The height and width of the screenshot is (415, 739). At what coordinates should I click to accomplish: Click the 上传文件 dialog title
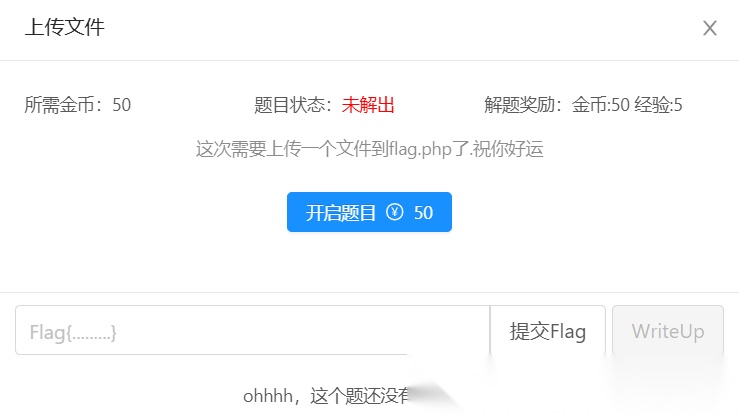coord(65,27)
